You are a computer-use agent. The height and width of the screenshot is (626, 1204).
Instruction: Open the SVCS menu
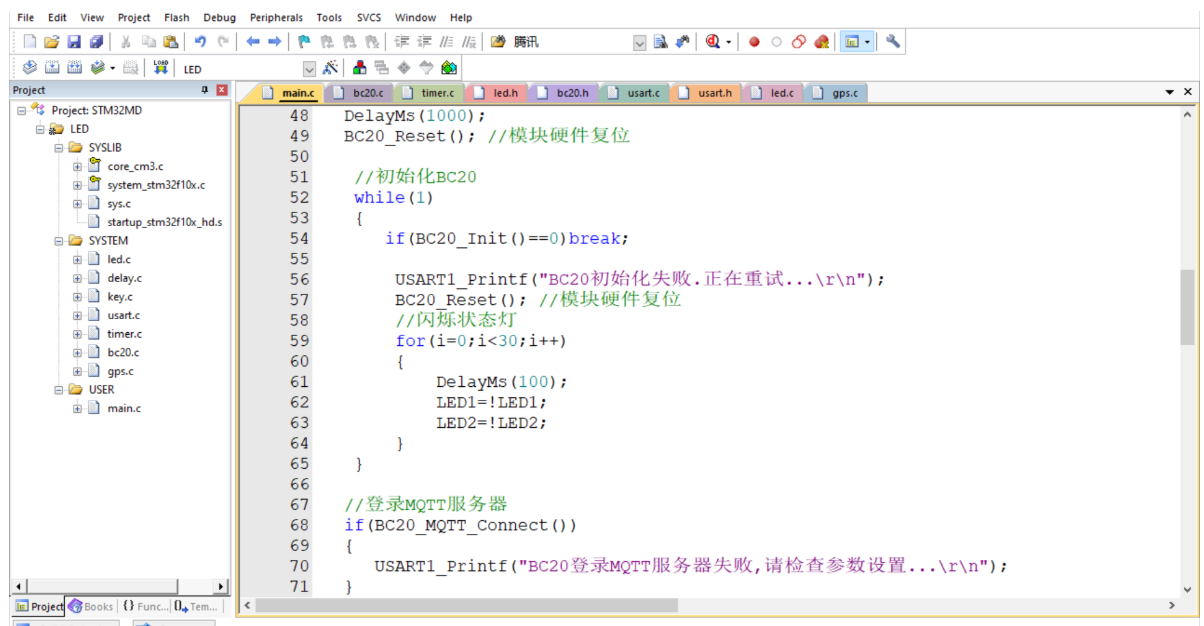[x=369, y=17]
